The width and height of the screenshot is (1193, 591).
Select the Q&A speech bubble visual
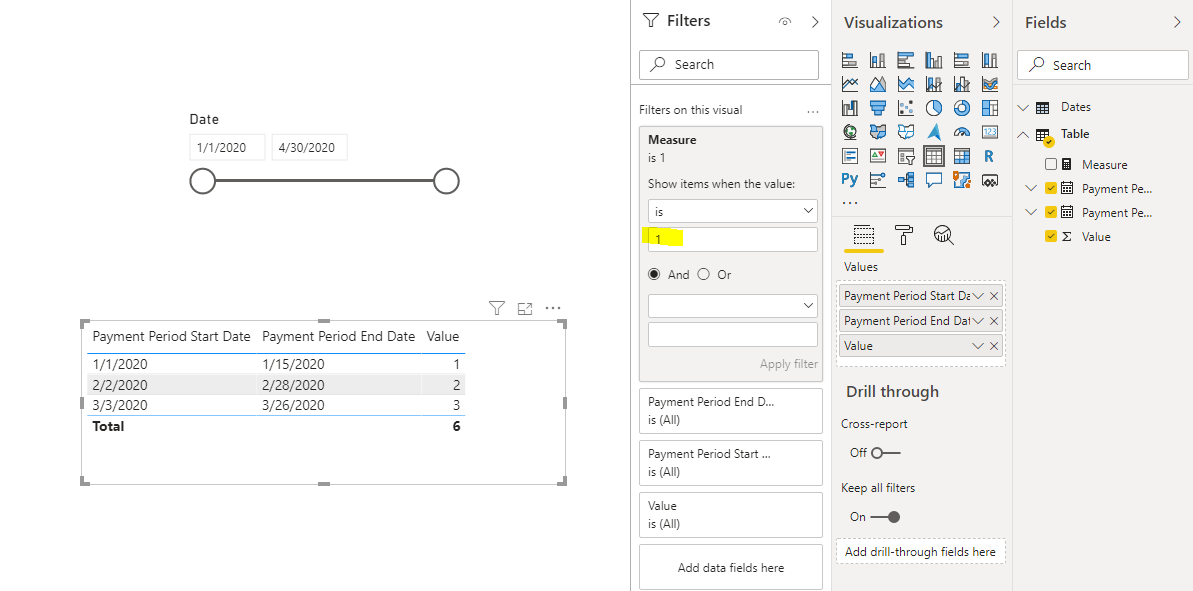(x=934, y=180)
